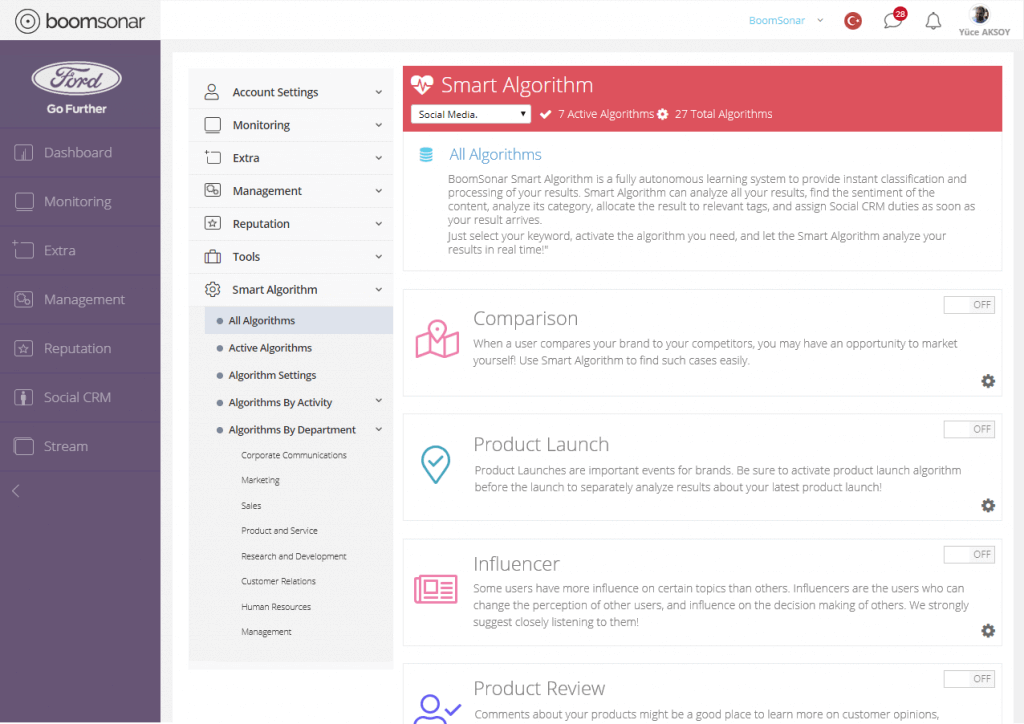Open Research and Development department link
Viewport: 1024px width, 724px height.
[x=294, y=556]
